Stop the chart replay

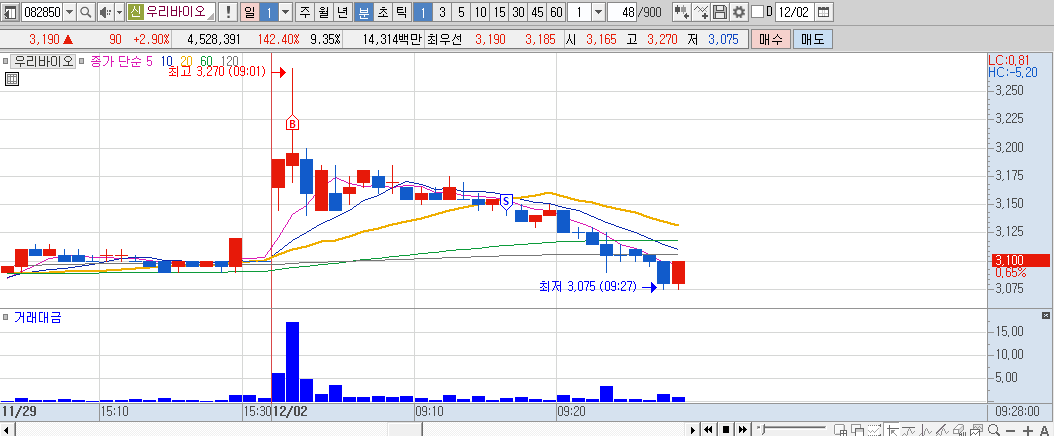(x=726, y=429)
